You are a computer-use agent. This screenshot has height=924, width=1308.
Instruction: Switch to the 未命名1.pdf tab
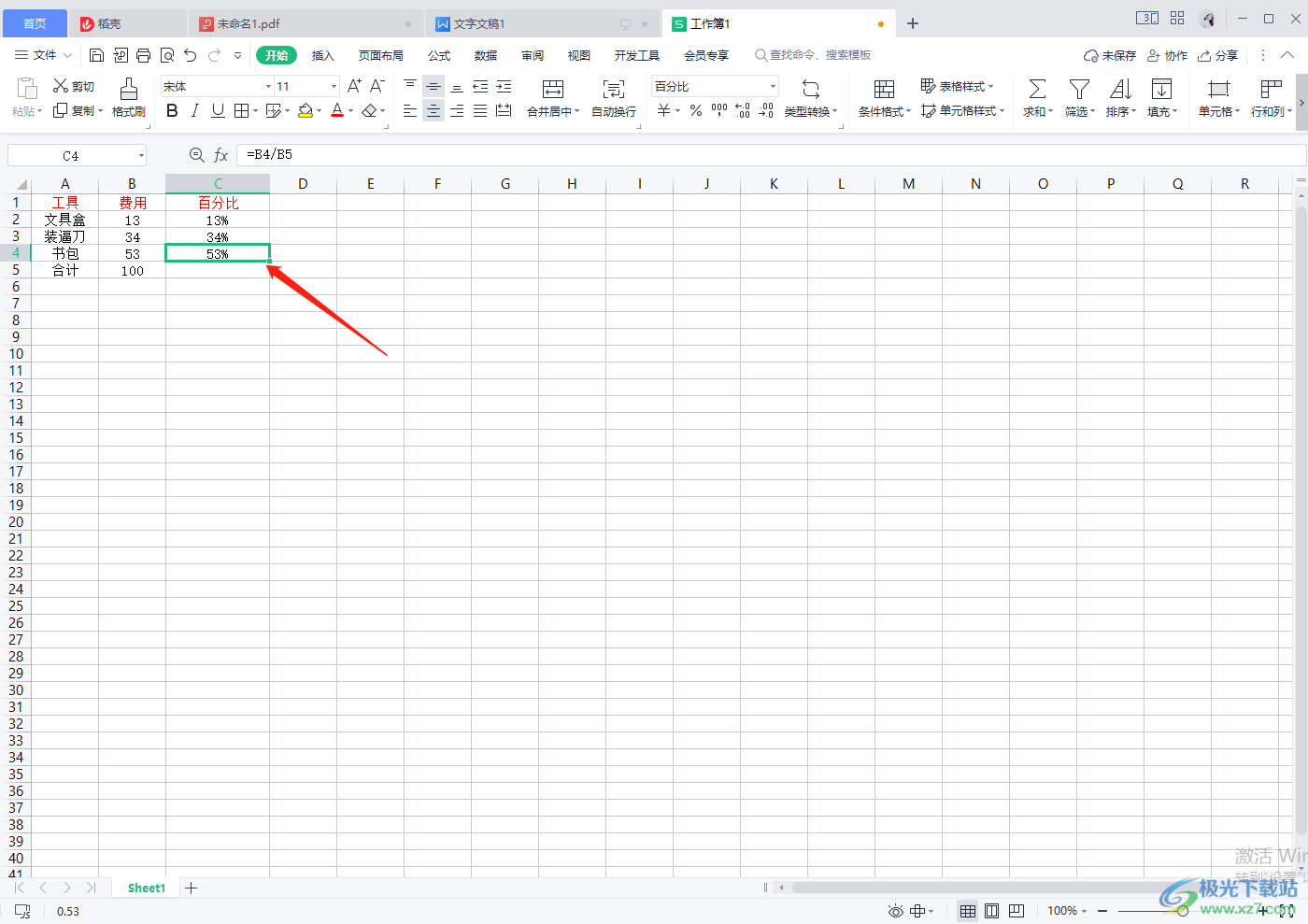point(306,23)
